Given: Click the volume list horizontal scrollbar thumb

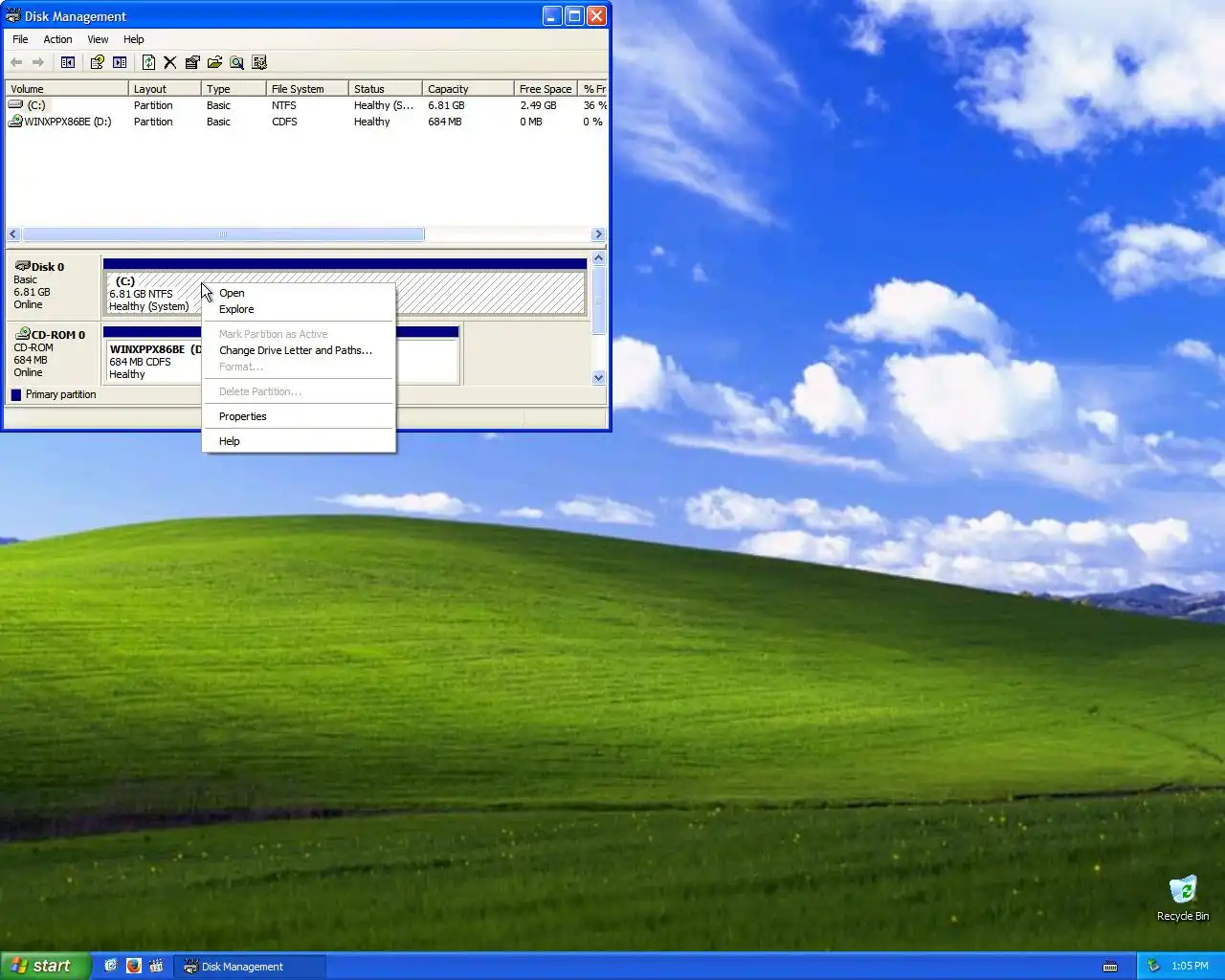Looking at the screenshot, I should tap(223, 234).
